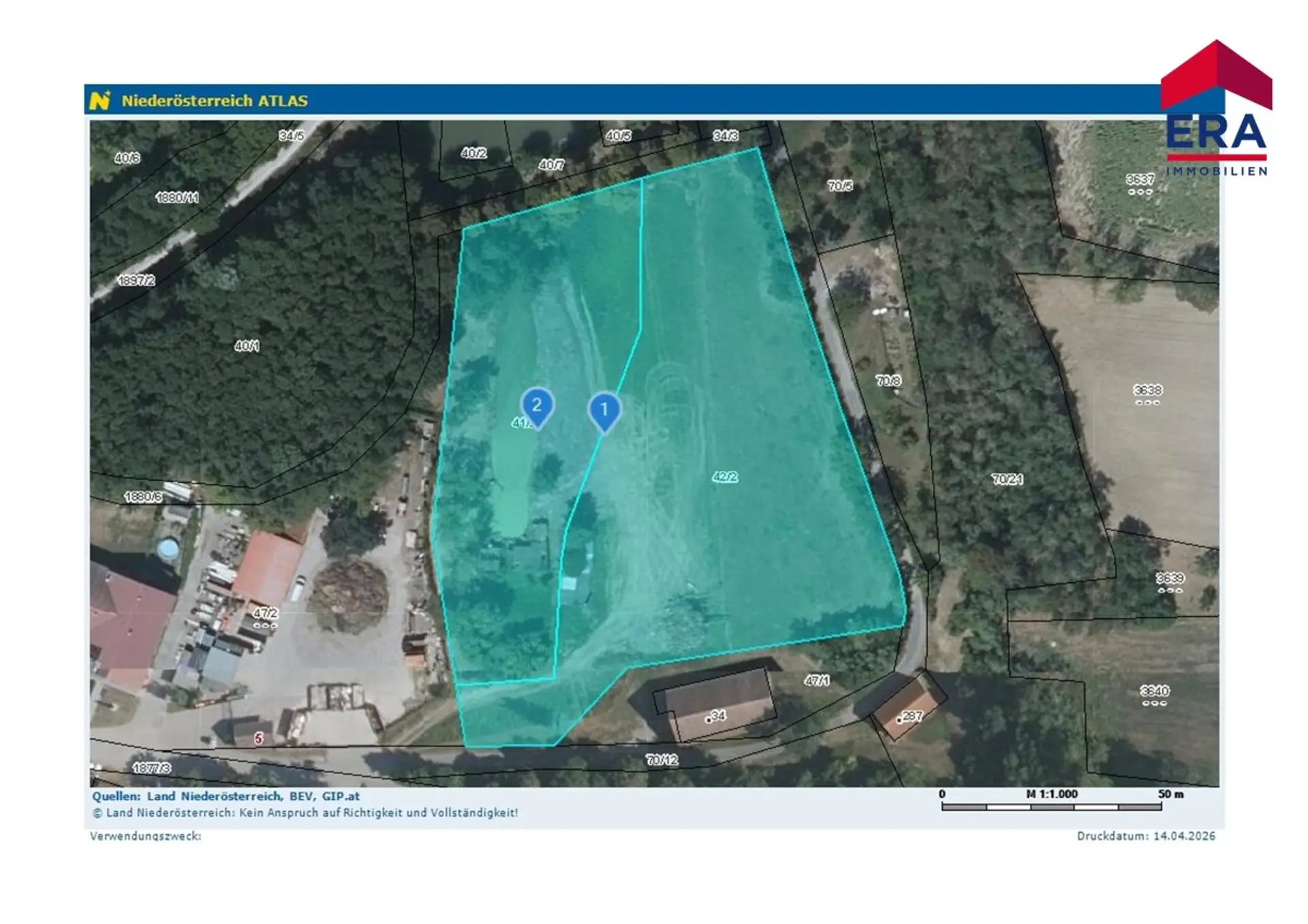Click the Niederösterreich ATLAS title text

[x=215, y=101]
